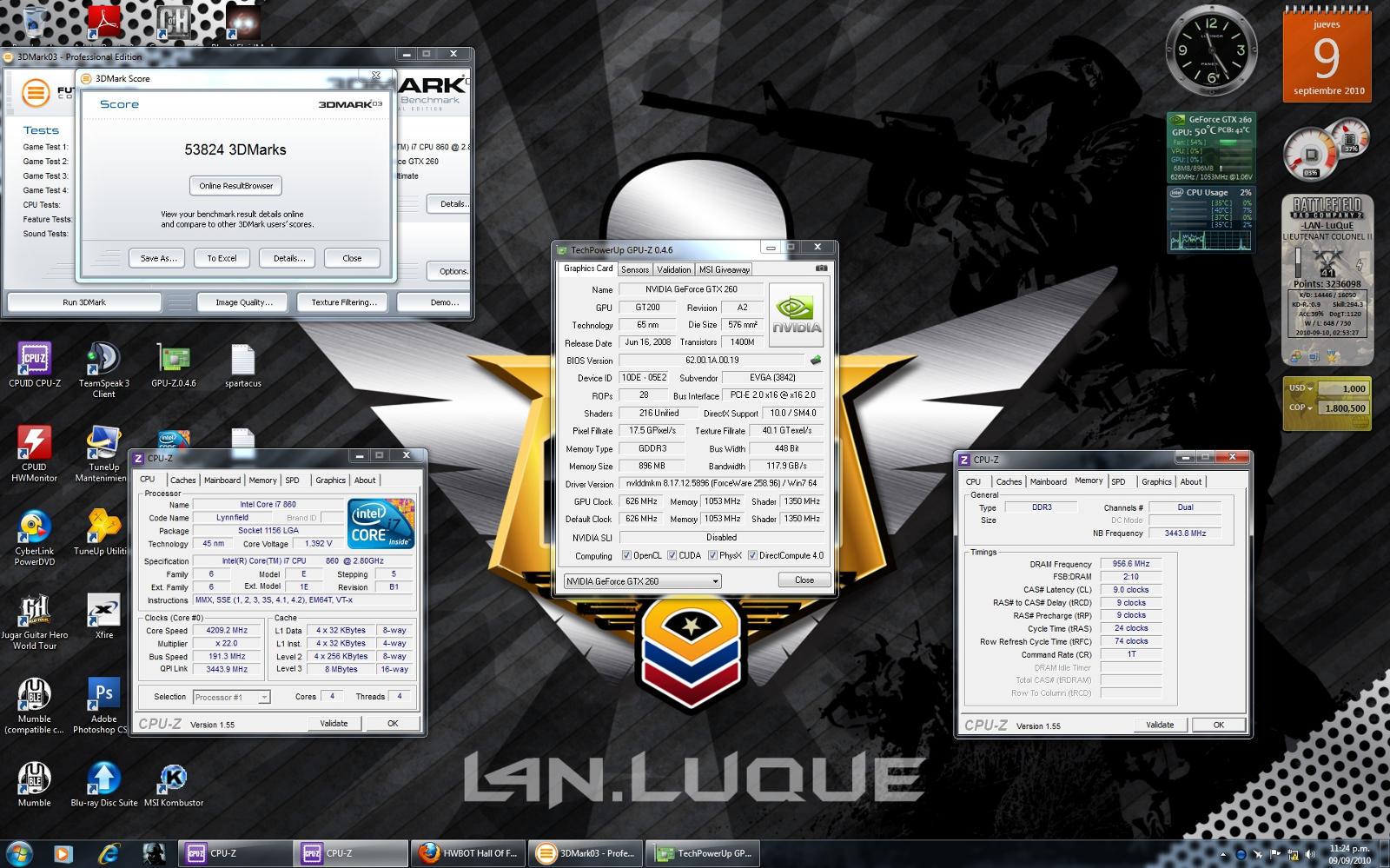Select the Caches tab in left CPU-Z window
This screenshot has width=1390, height=868.
point(182,480)
